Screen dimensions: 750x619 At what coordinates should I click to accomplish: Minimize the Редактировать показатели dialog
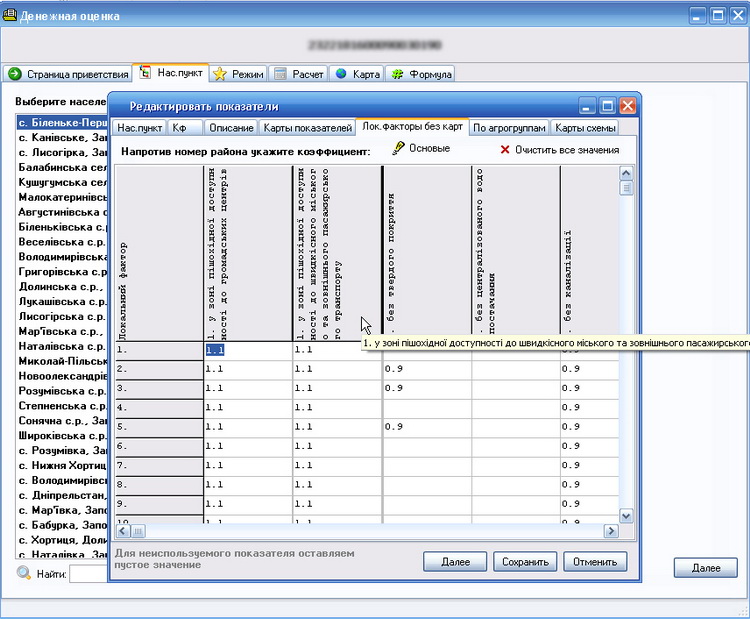(587, 106)
